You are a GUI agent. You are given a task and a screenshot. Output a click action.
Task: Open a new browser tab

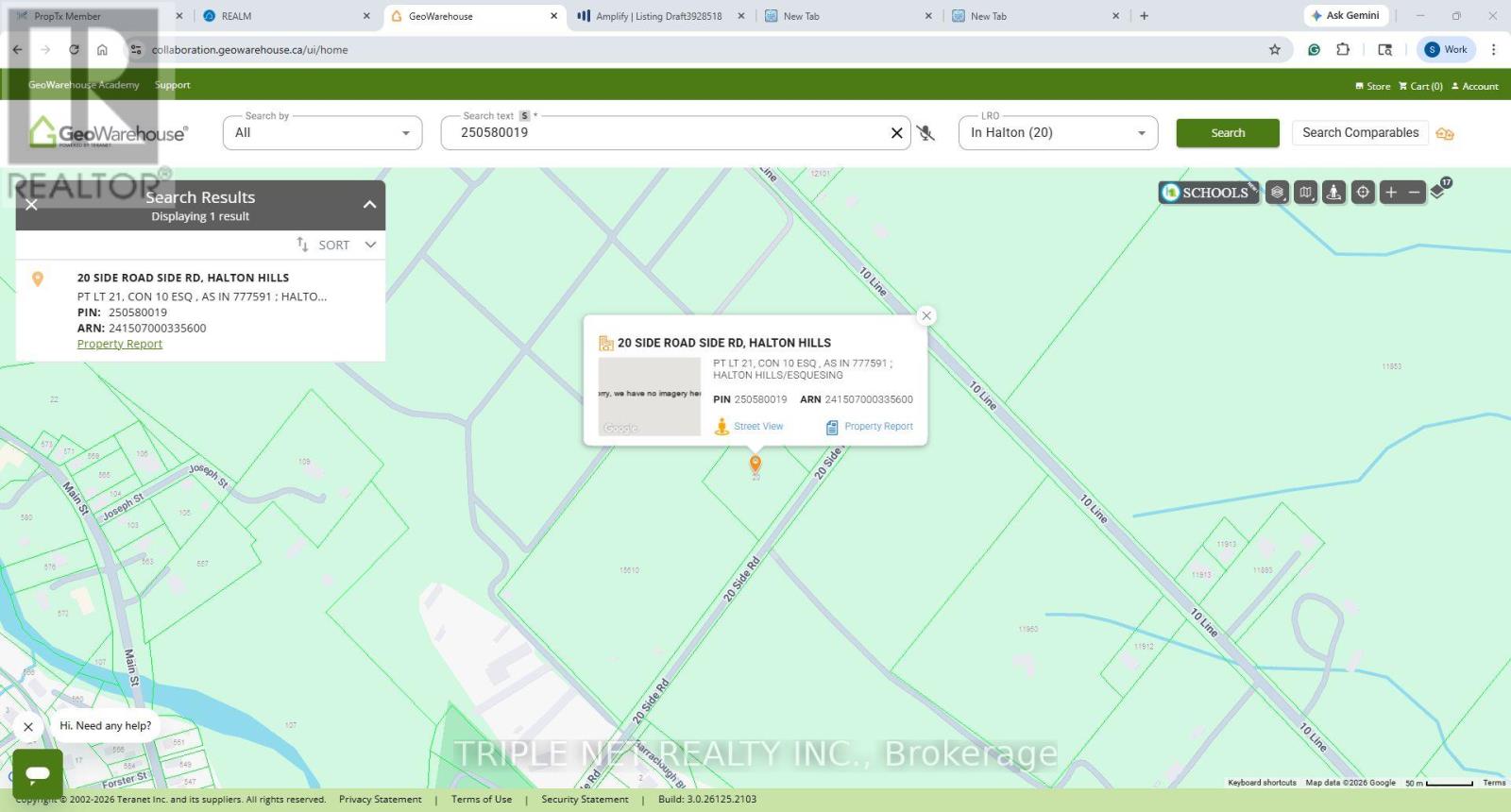tap(1144, 16)
